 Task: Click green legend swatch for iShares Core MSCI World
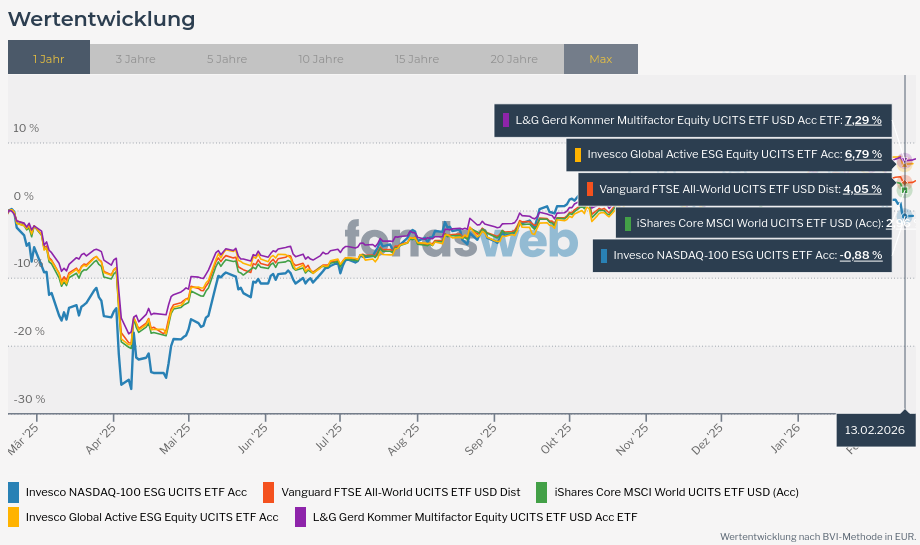[542, 492]
